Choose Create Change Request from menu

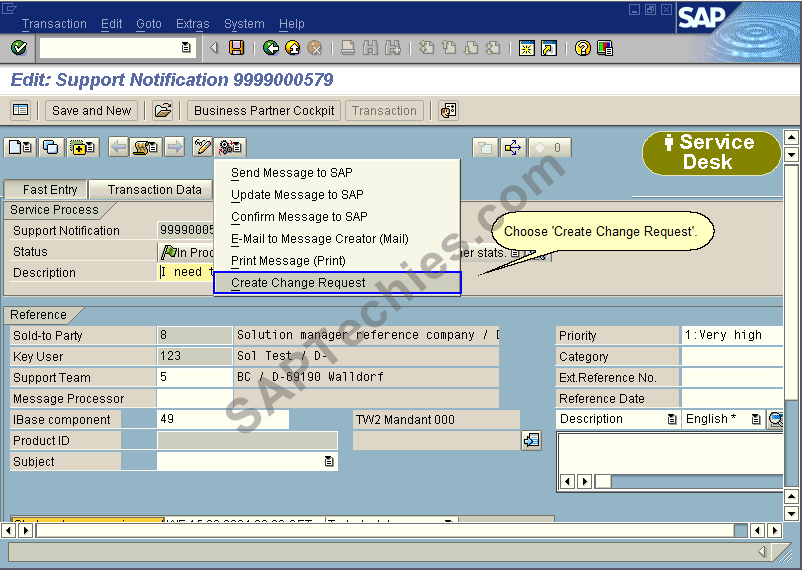337,283
